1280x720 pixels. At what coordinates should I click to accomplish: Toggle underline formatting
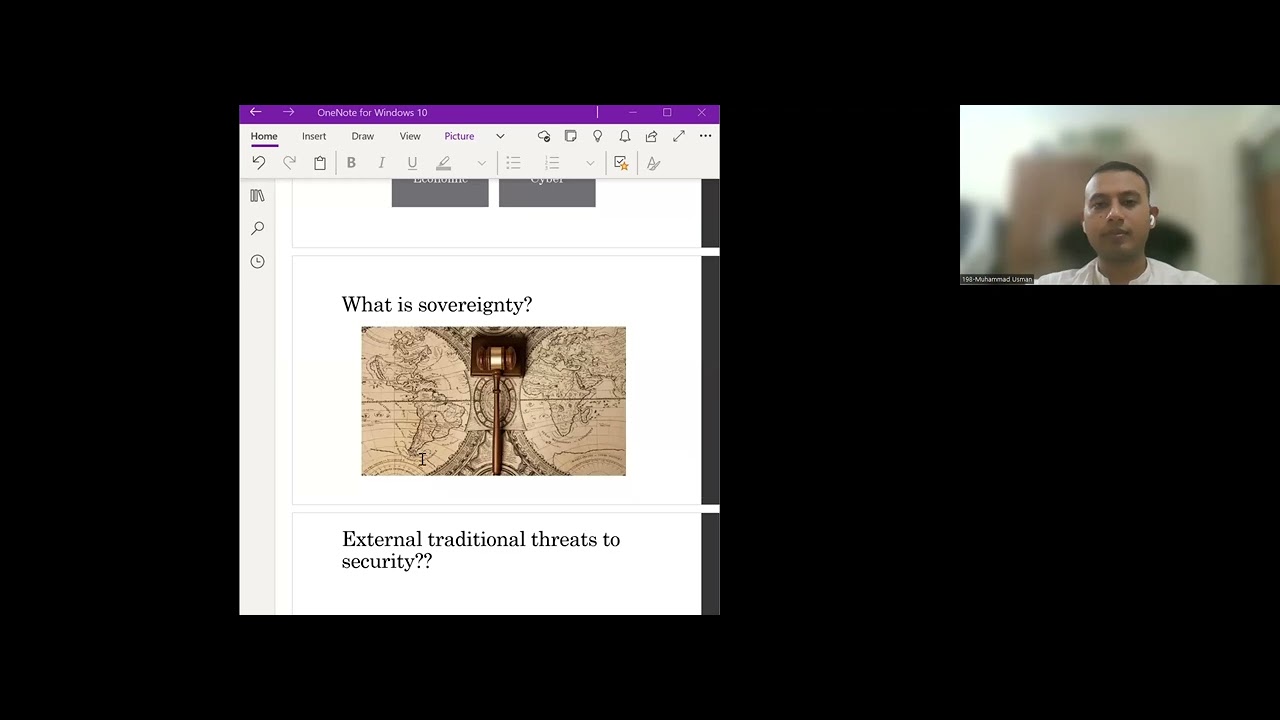(412, 163)
